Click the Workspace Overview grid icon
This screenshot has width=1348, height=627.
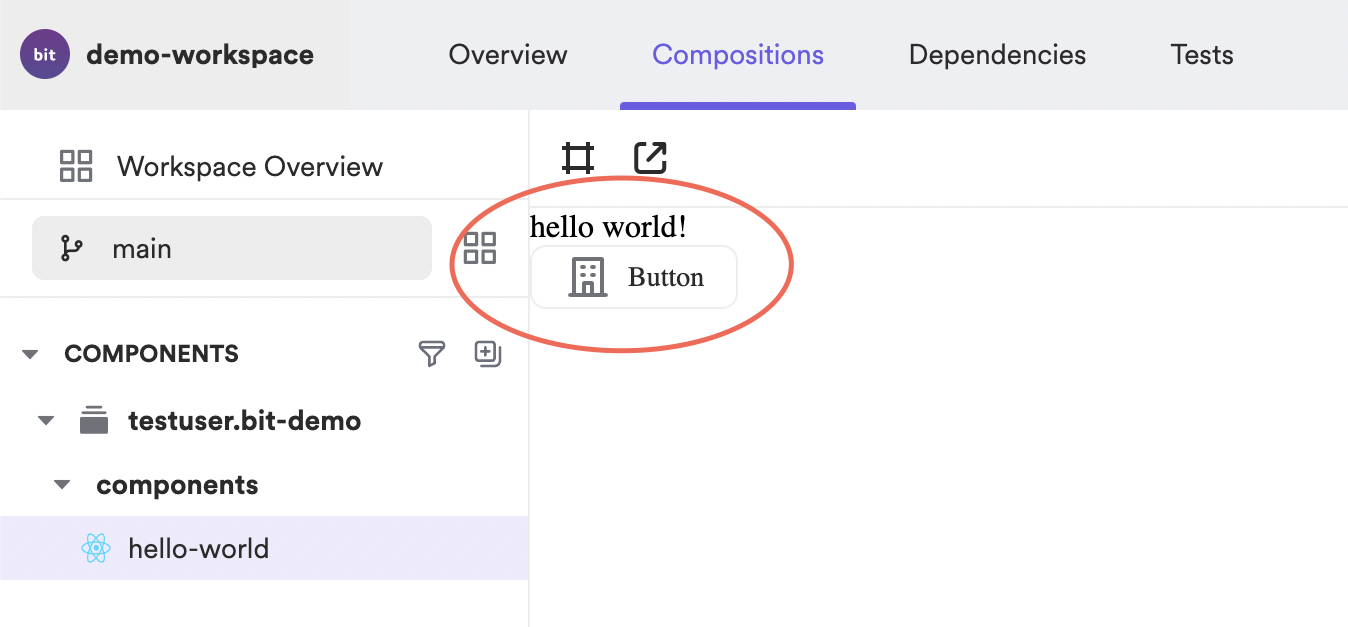point(76,166)
